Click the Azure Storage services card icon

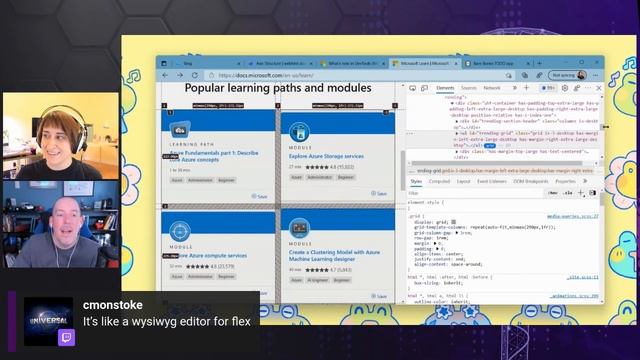[299, 132]
